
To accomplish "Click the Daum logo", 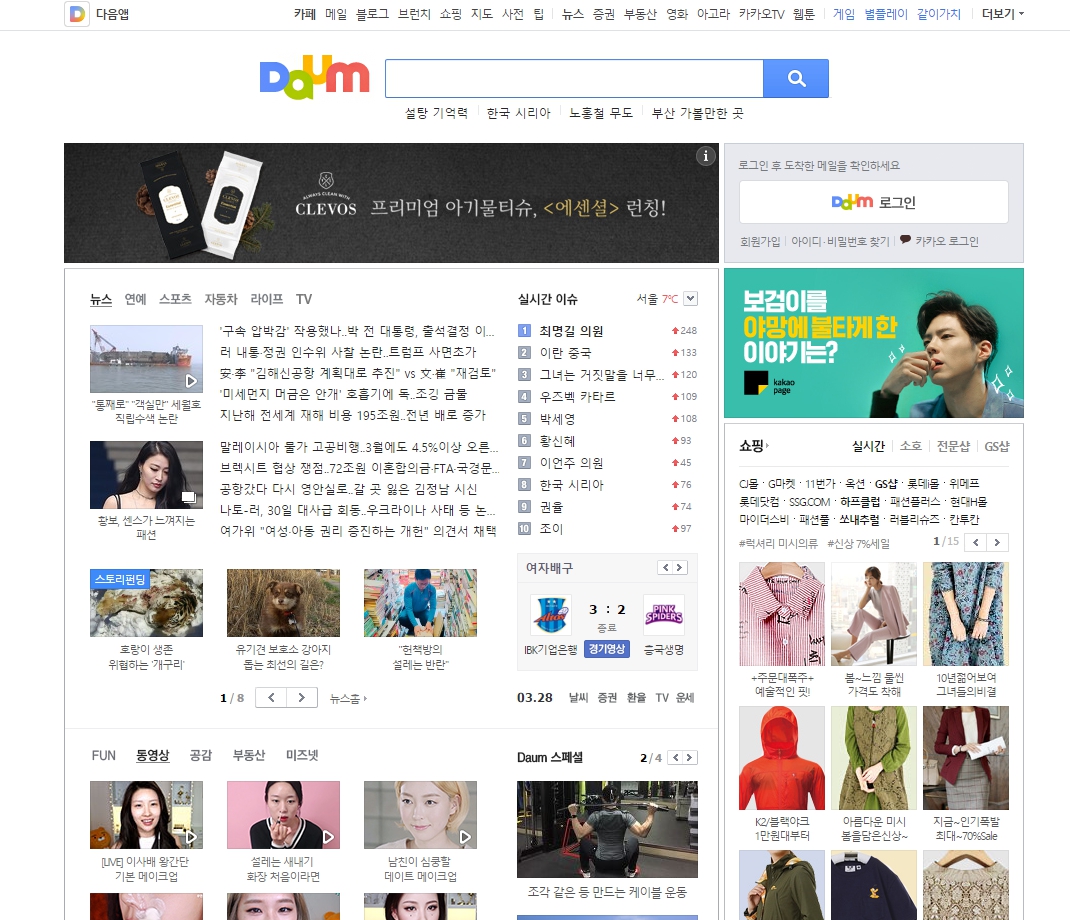I will click(314, 79).
